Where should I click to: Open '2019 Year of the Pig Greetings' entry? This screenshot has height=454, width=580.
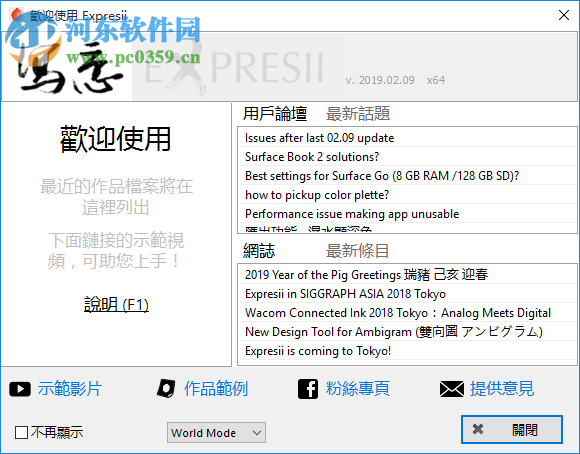[407, 275]
